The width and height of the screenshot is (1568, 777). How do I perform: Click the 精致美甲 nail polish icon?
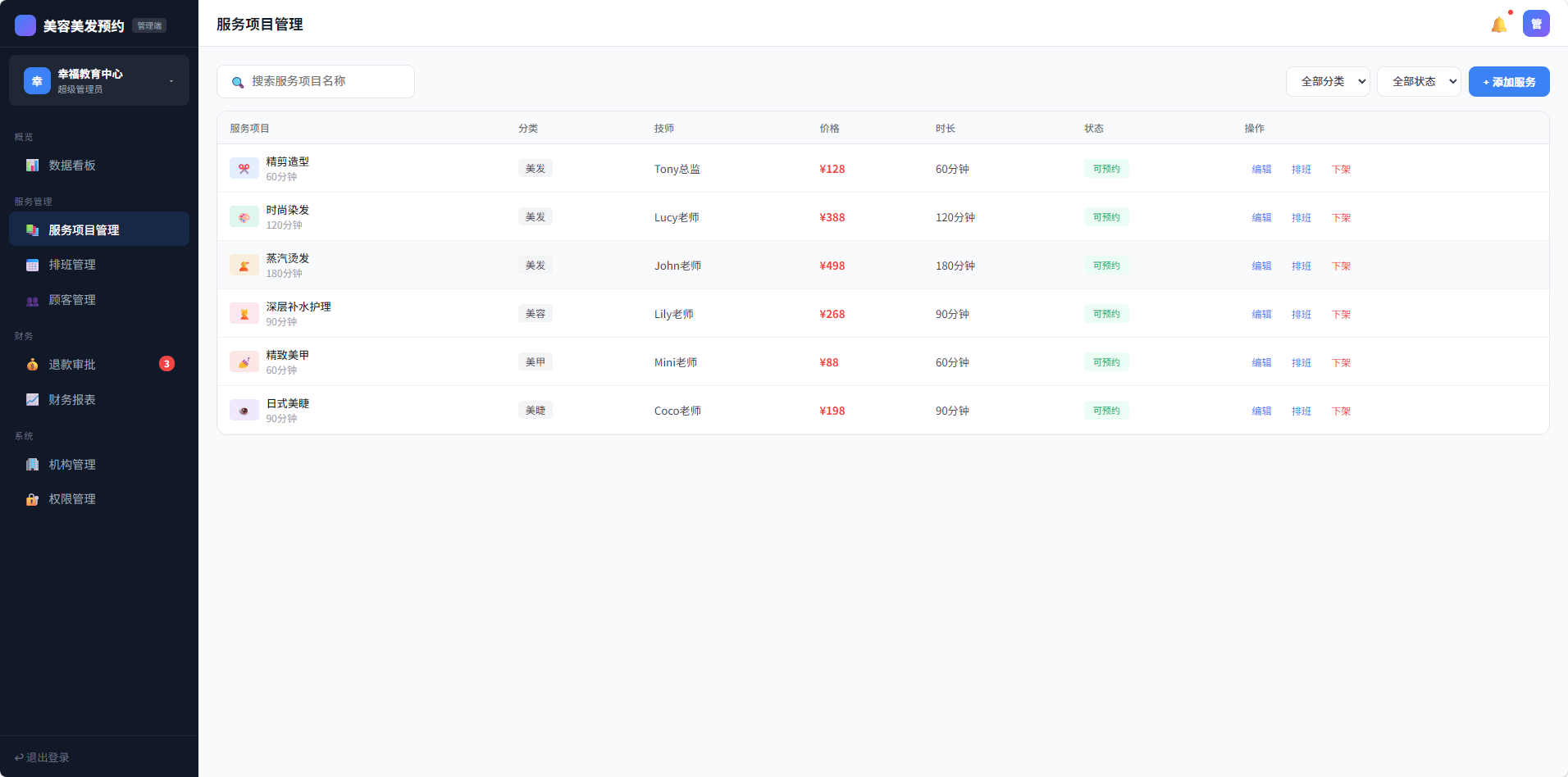click(244, 362)
